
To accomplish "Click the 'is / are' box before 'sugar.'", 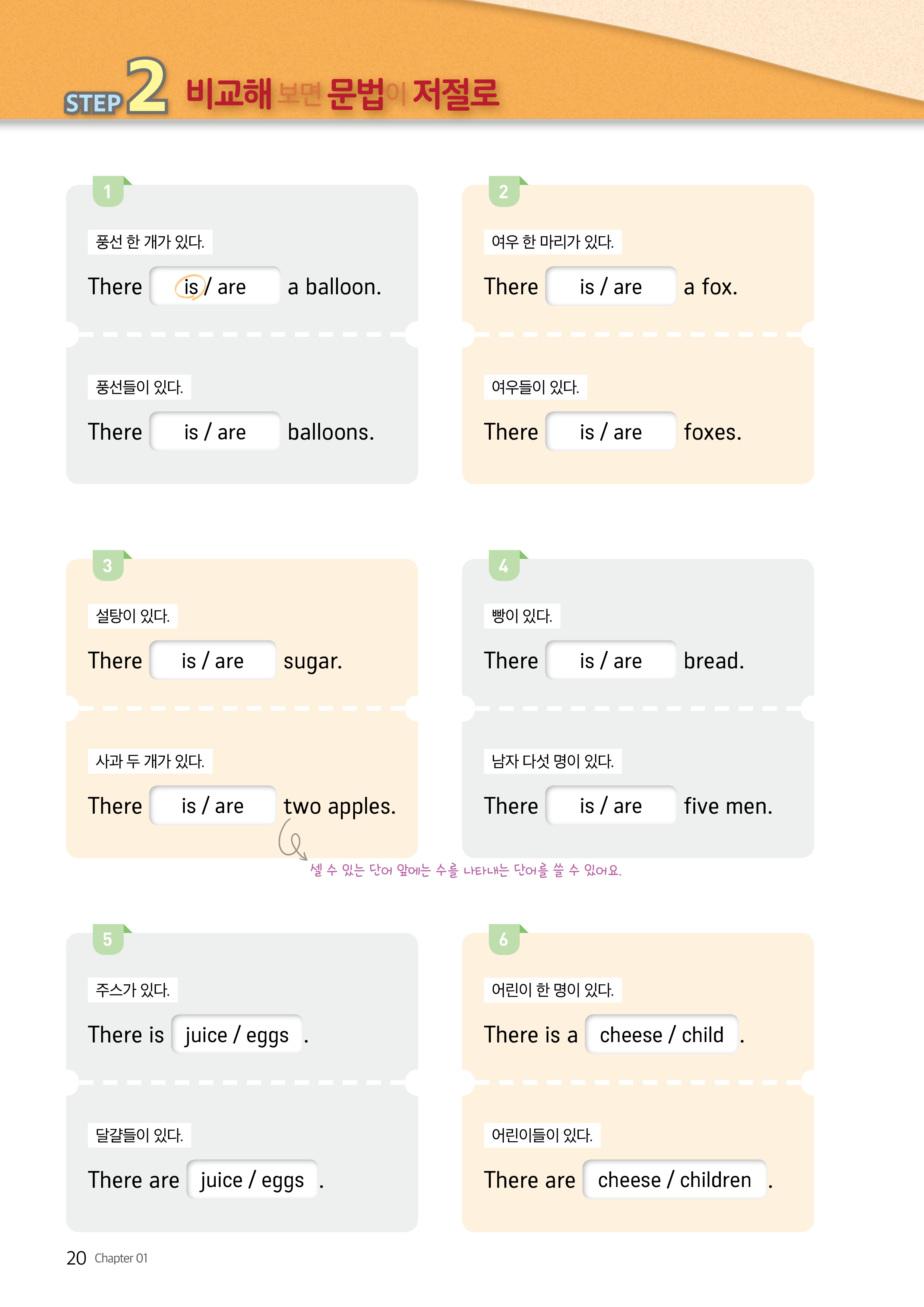I will click(212, 661).
